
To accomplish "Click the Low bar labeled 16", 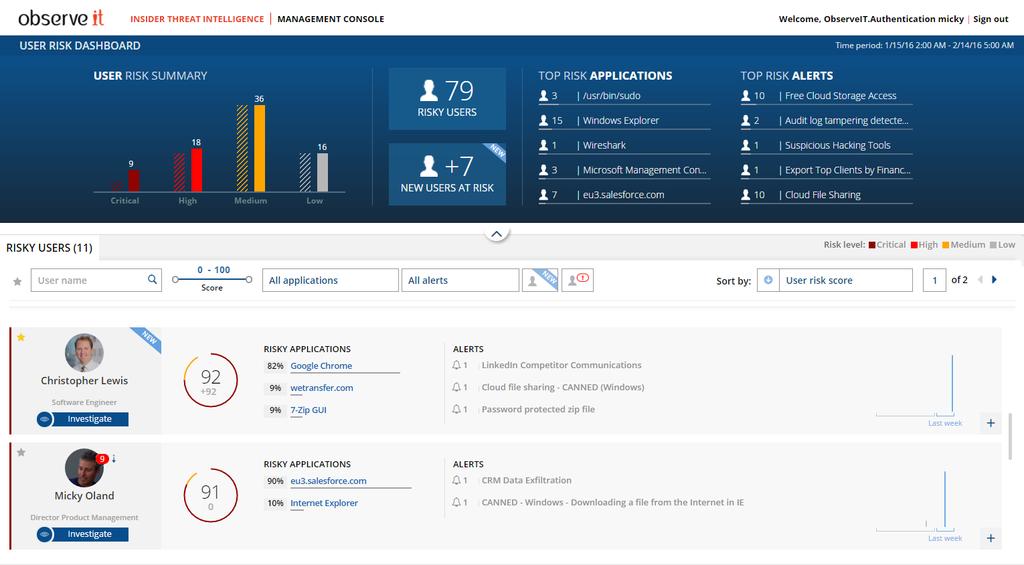I will tap(322, 172).
